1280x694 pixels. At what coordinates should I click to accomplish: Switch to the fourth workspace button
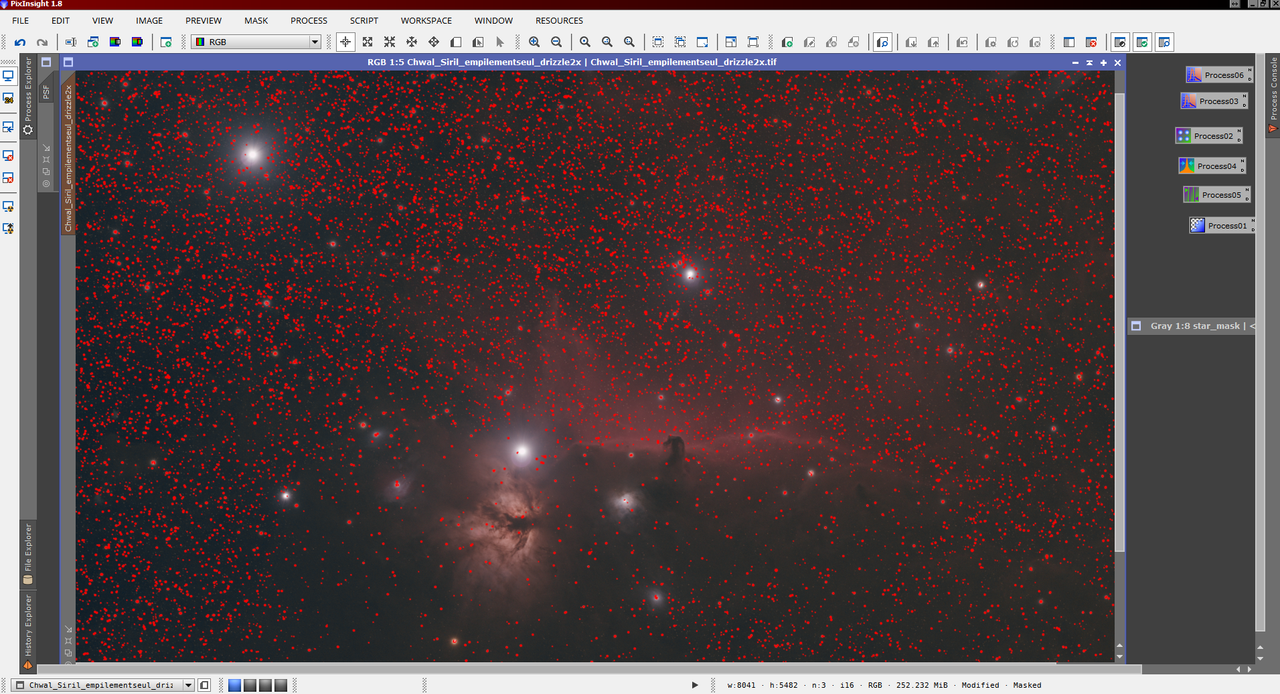pos(281,685)
